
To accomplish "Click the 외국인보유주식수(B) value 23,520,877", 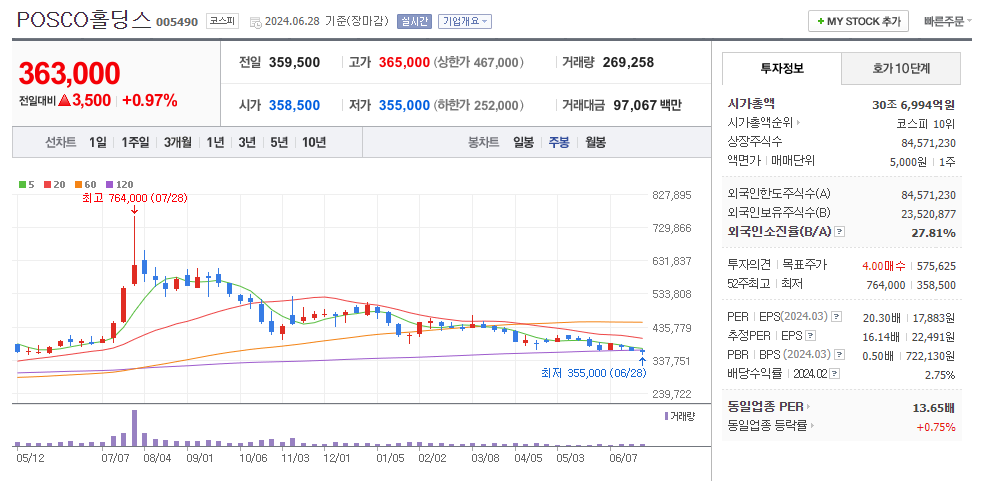I will [928, 214].
